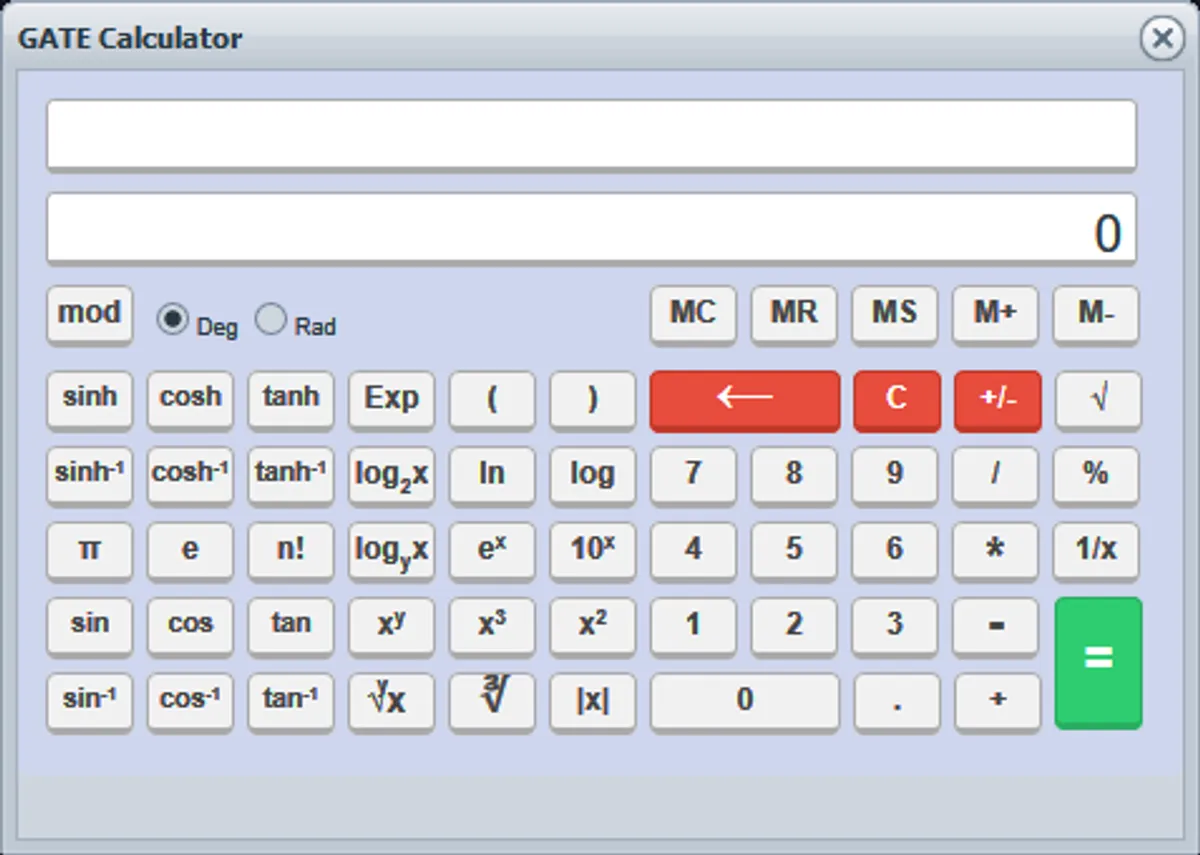Click the close parenthesis button
The width and height of the screenshot is (1200, 855).
pyautogui.click(x=592, y=400)
